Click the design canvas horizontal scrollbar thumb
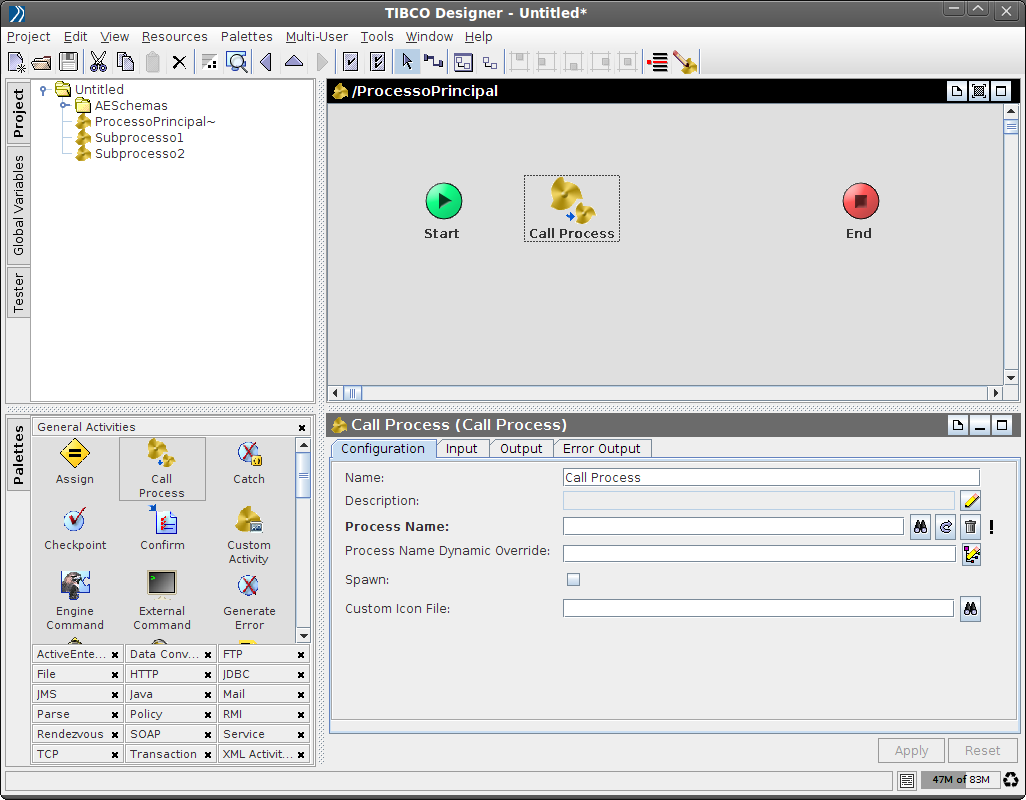 [x=352, y=393]
